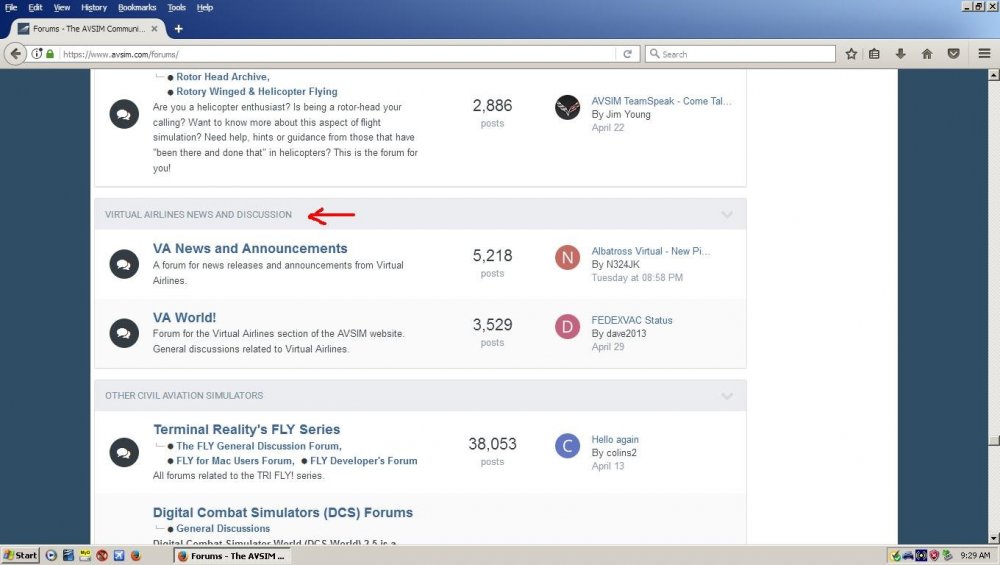Show bookmarks list icon in toolbar
Viewport: 1000px width, 565px height.
[874, 54]
